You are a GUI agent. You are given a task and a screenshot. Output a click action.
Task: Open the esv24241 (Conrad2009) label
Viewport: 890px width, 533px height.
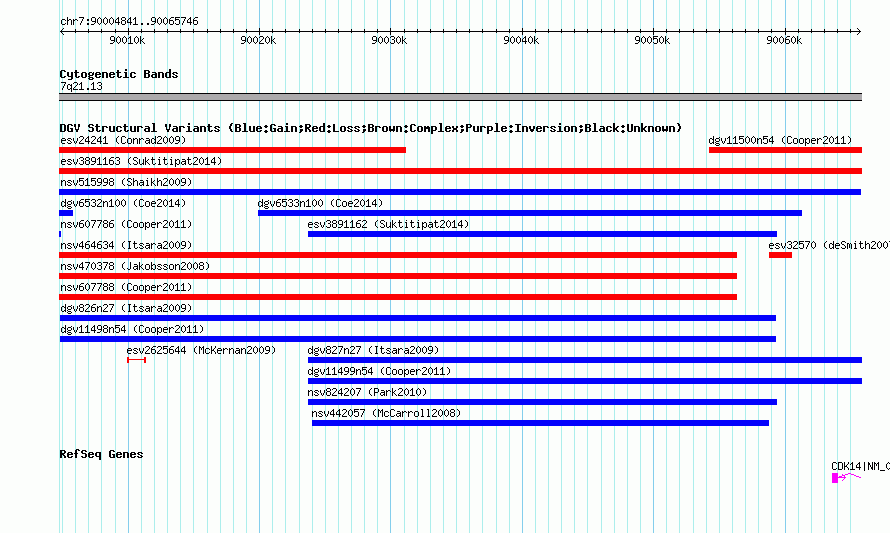123,140
